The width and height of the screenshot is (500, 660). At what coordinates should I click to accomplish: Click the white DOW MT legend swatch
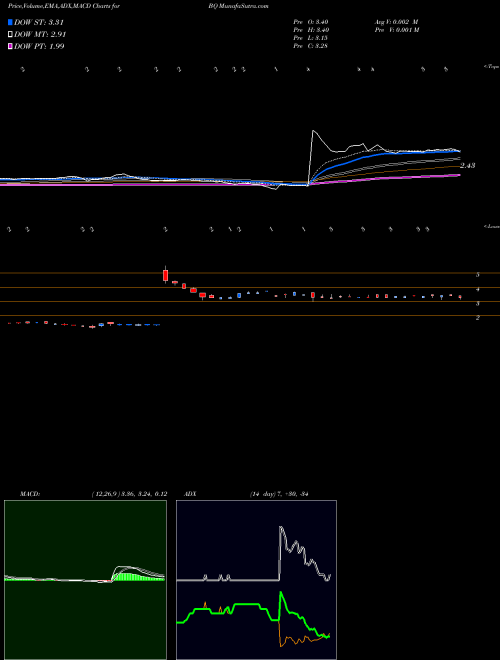10,35
